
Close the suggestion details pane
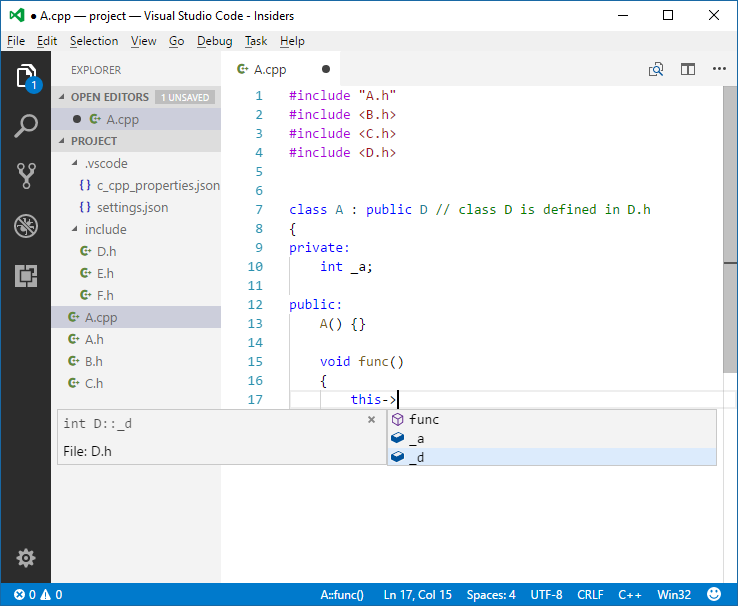(371, 420)
